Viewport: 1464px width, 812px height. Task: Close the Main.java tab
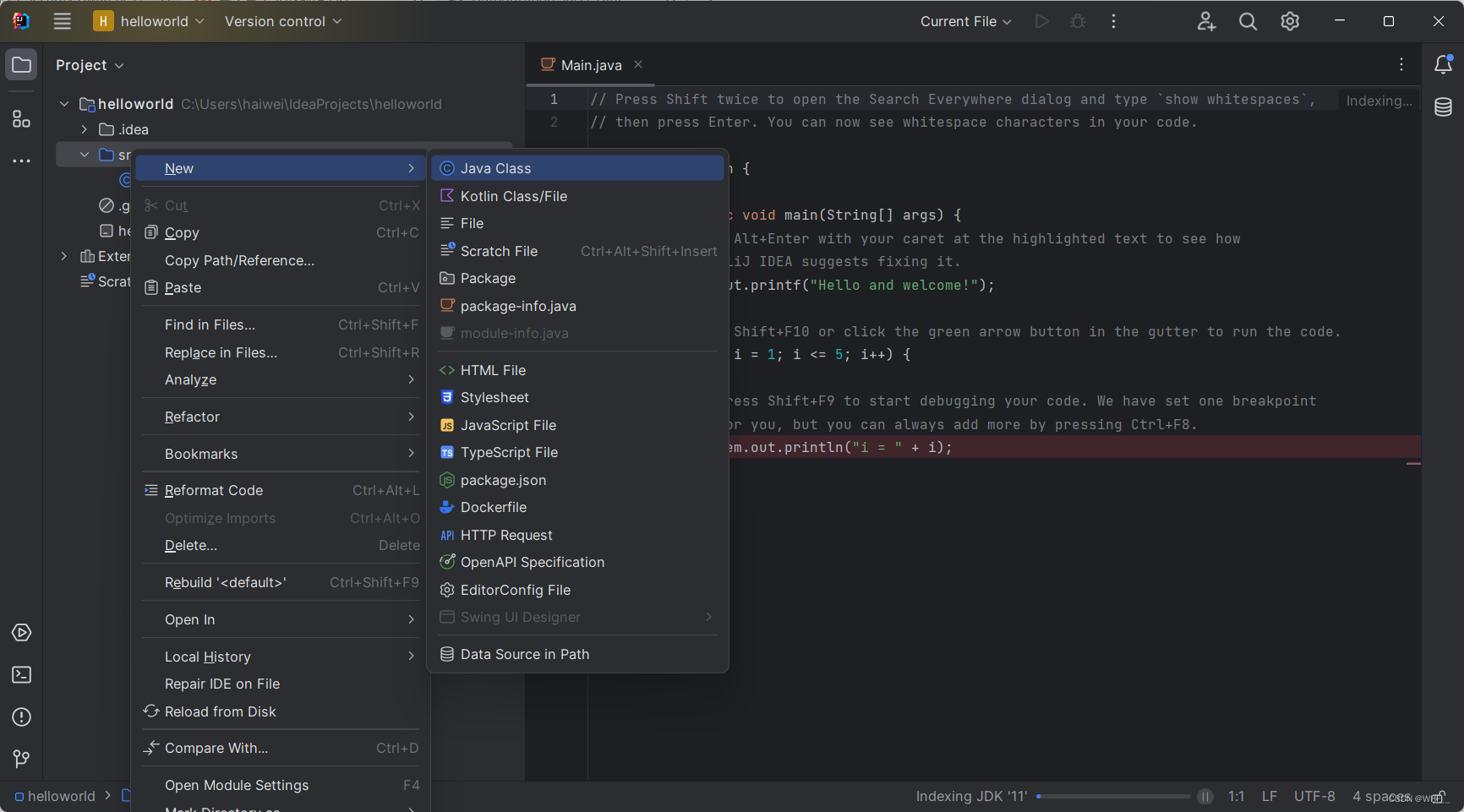(638, 64)
